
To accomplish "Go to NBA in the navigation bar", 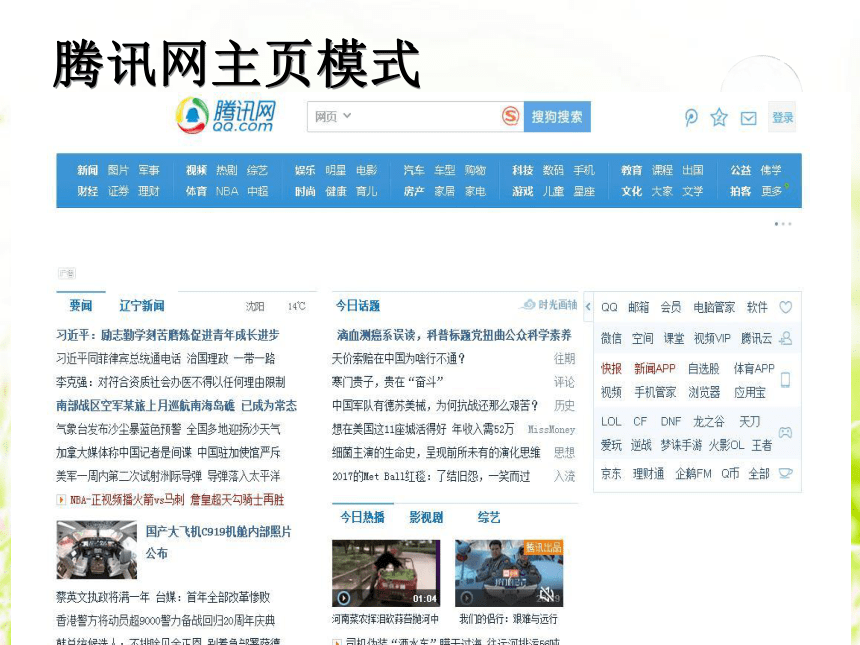I will 227,191.
